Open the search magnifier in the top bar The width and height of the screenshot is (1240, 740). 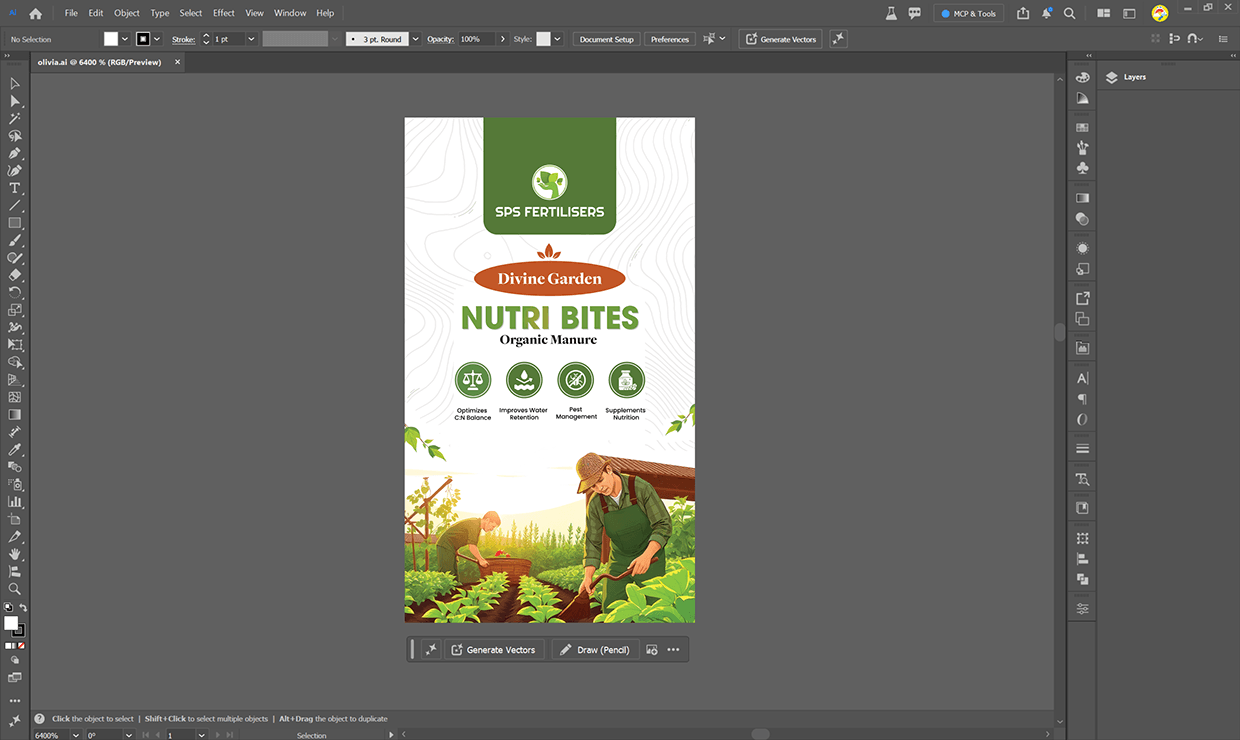1069,13
